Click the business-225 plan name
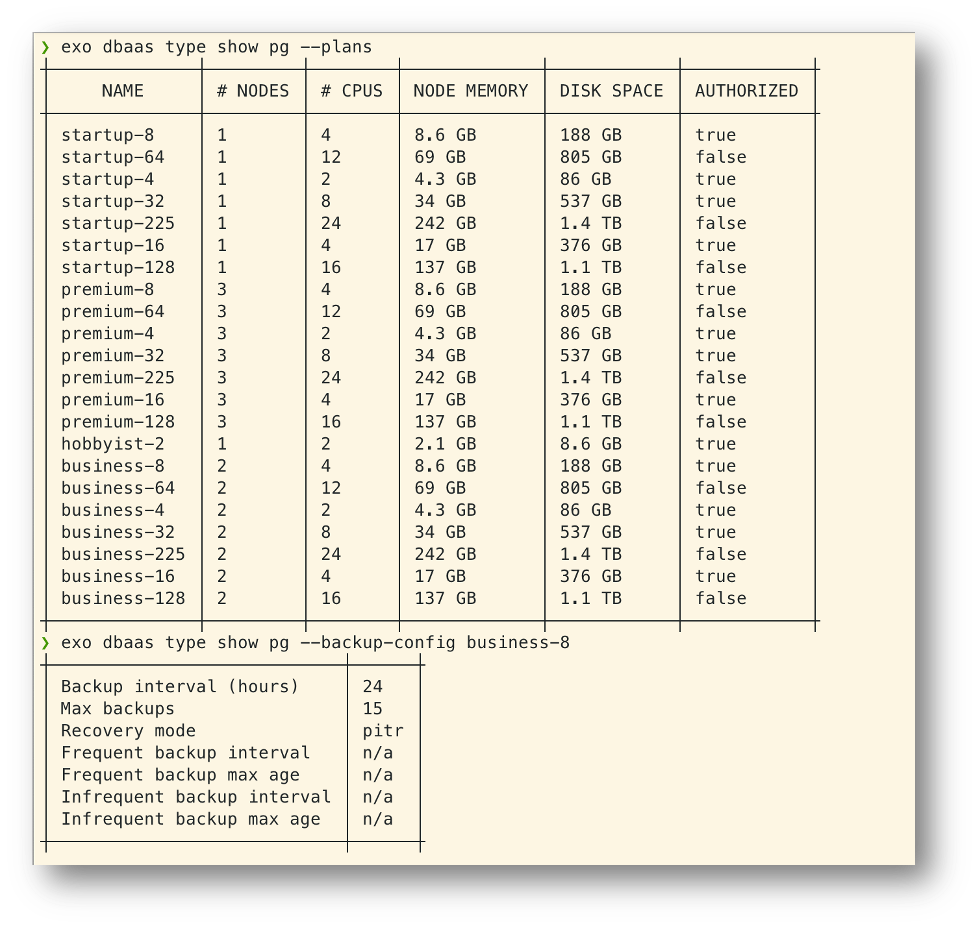This screenshot has width=978, height=928. click(x=122, y=554)
